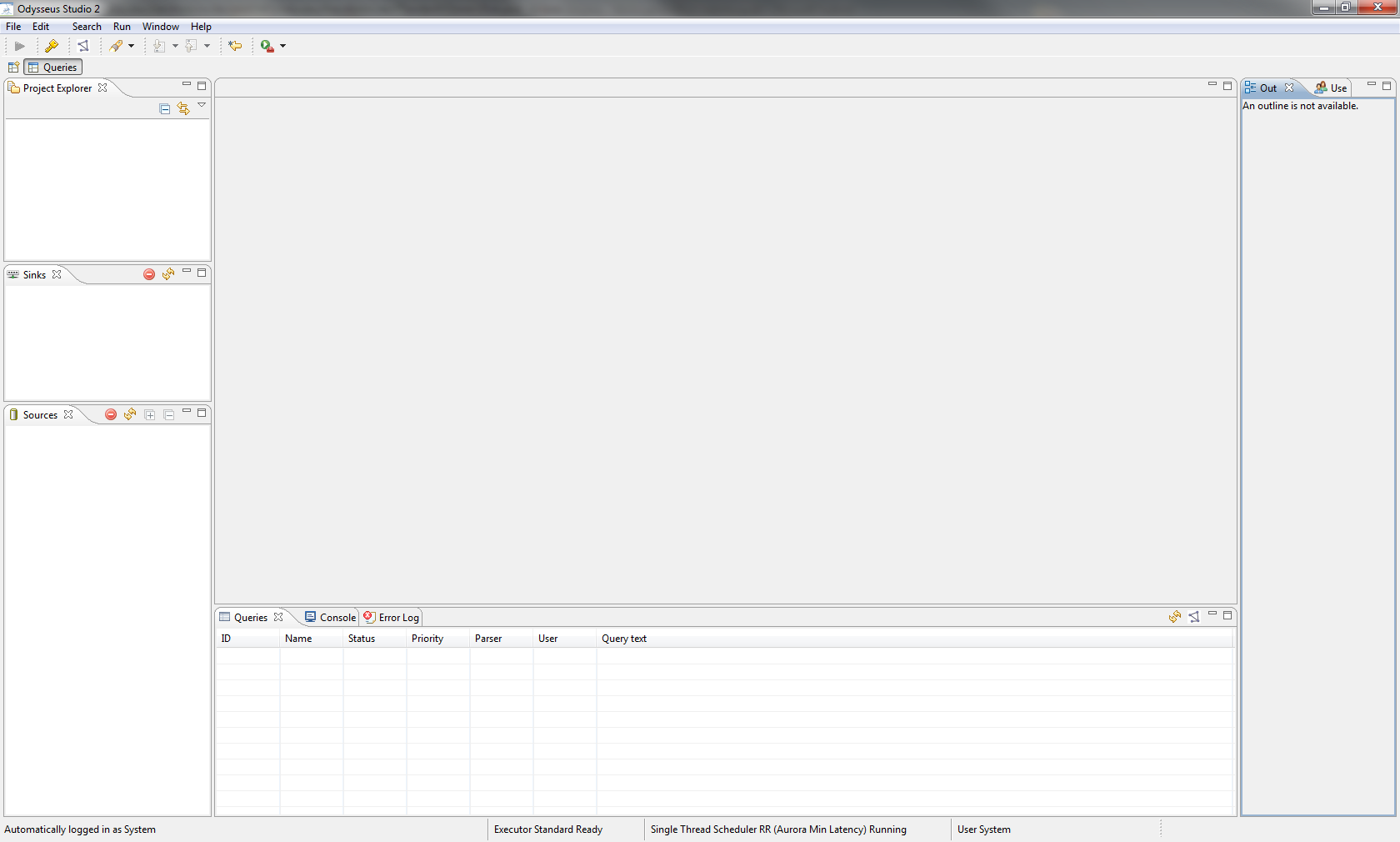This screenshot has width=1400, height=842.
Task: Switch to the Console tab
Action: tap(330, 618)
